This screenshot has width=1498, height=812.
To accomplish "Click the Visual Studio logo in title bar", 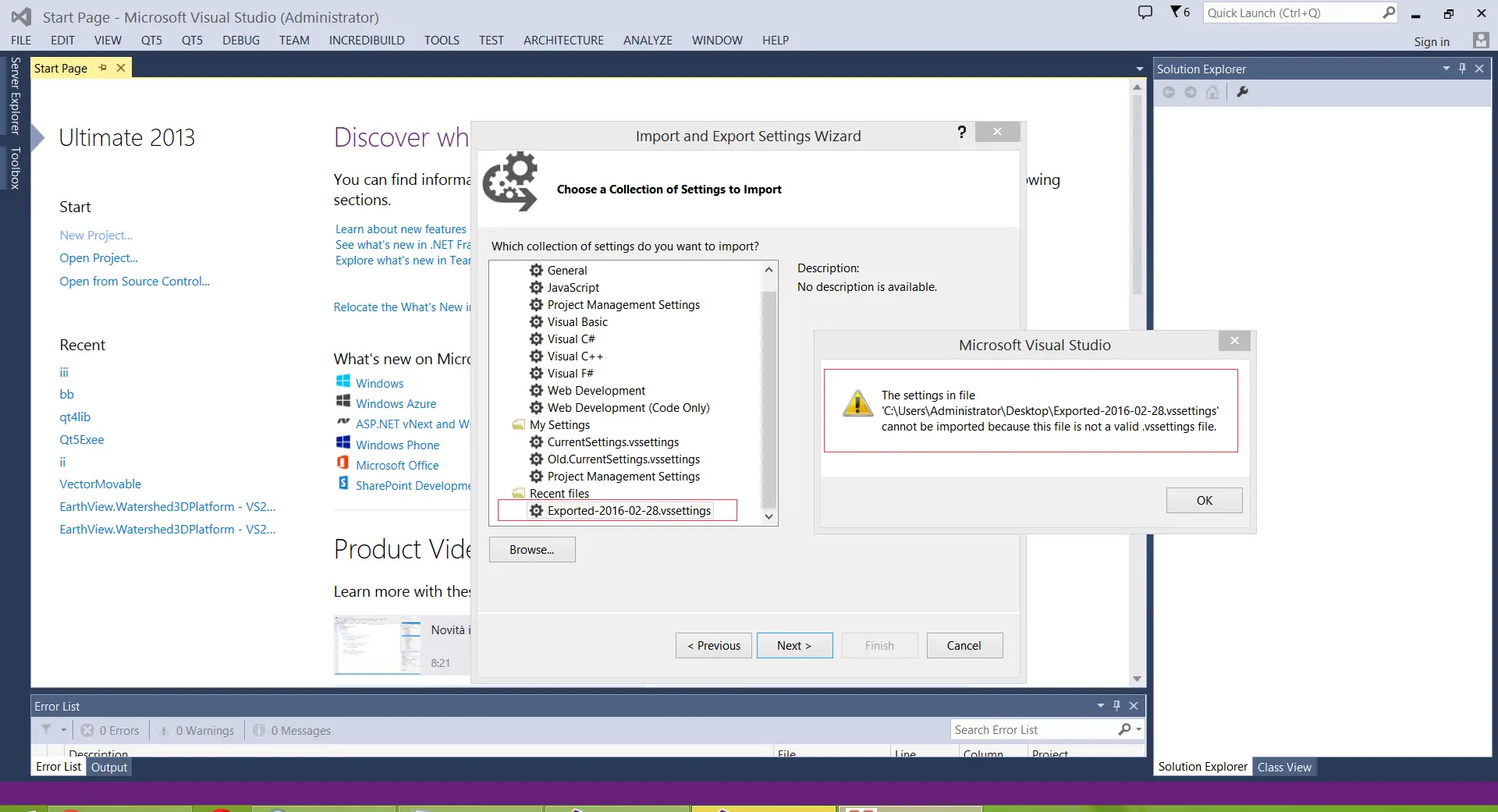I will point(21,16).
